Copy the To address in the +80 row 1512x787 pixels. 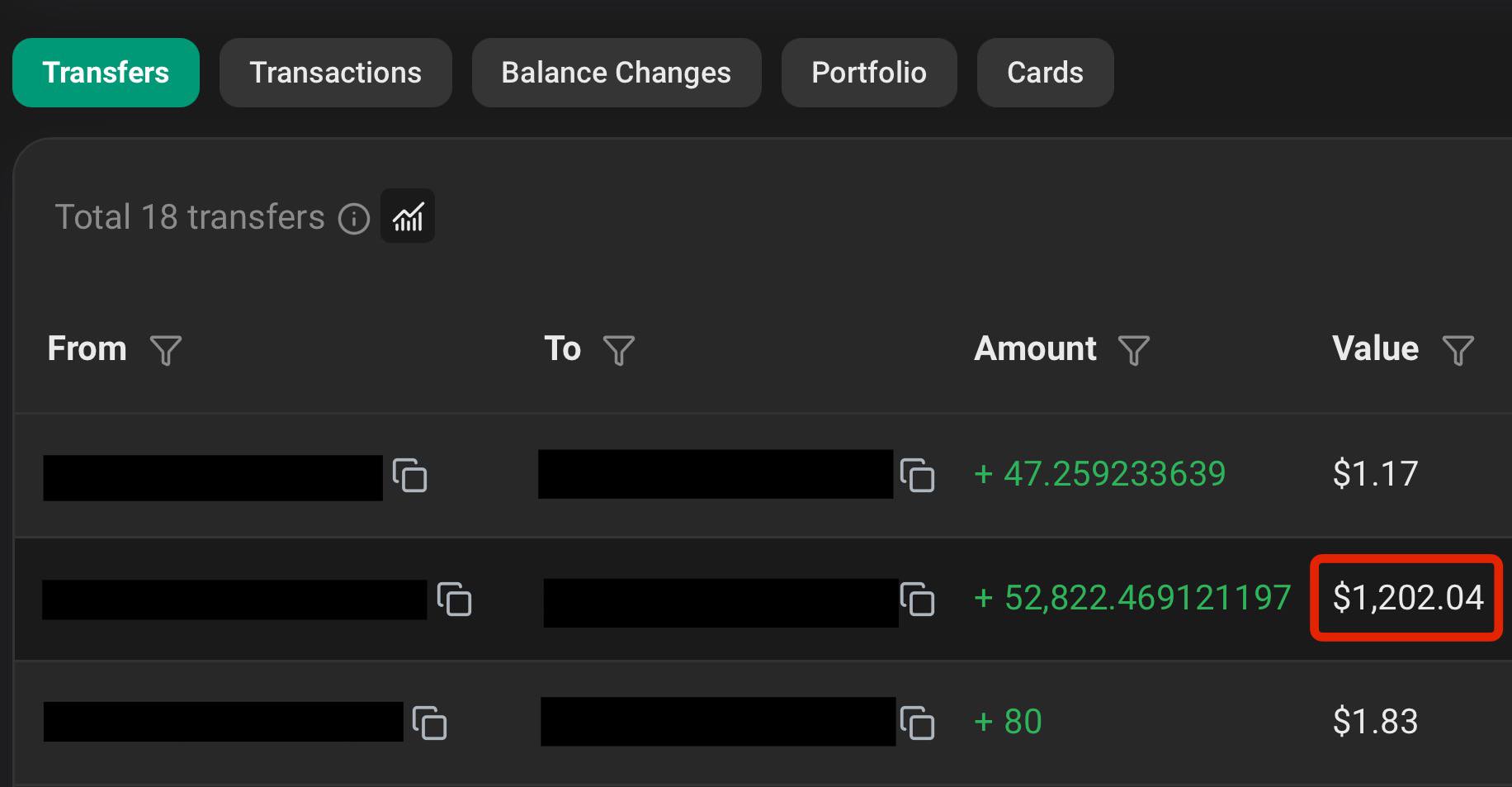point(917,723)
